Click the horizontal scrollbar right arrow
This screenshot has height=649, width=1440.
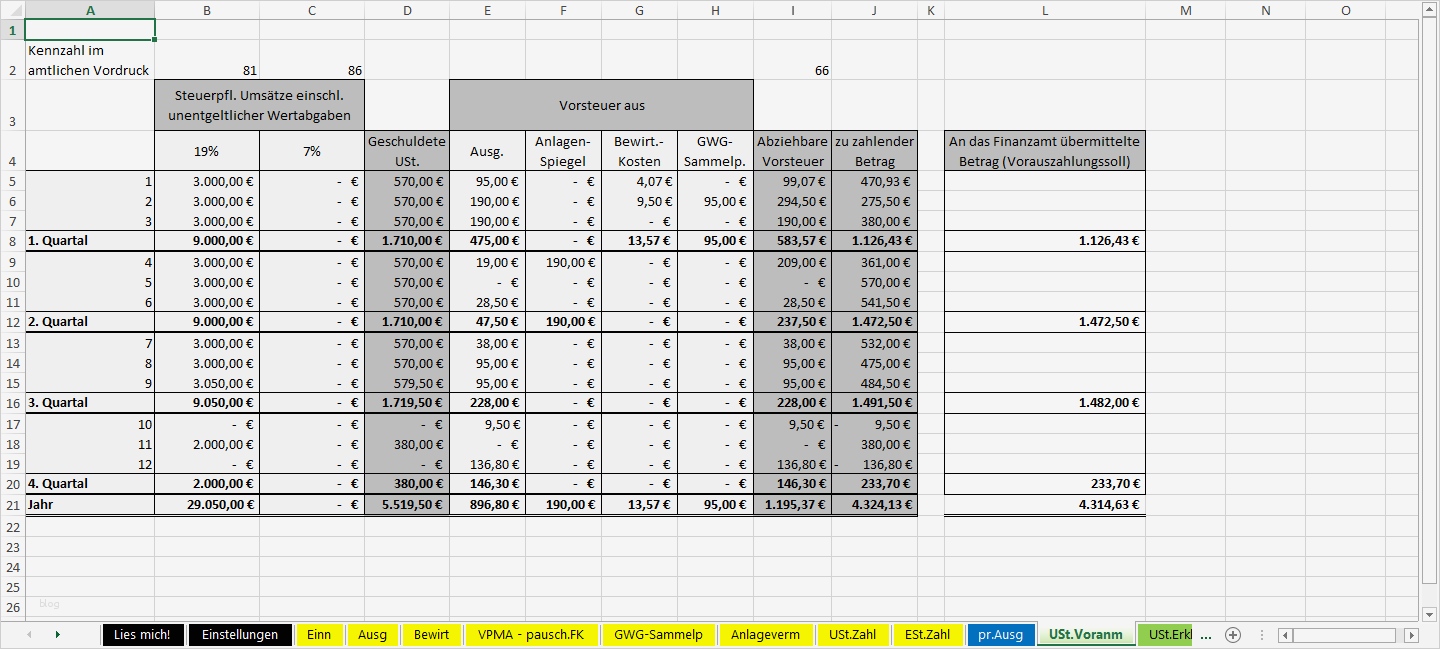click(1412, 634)
